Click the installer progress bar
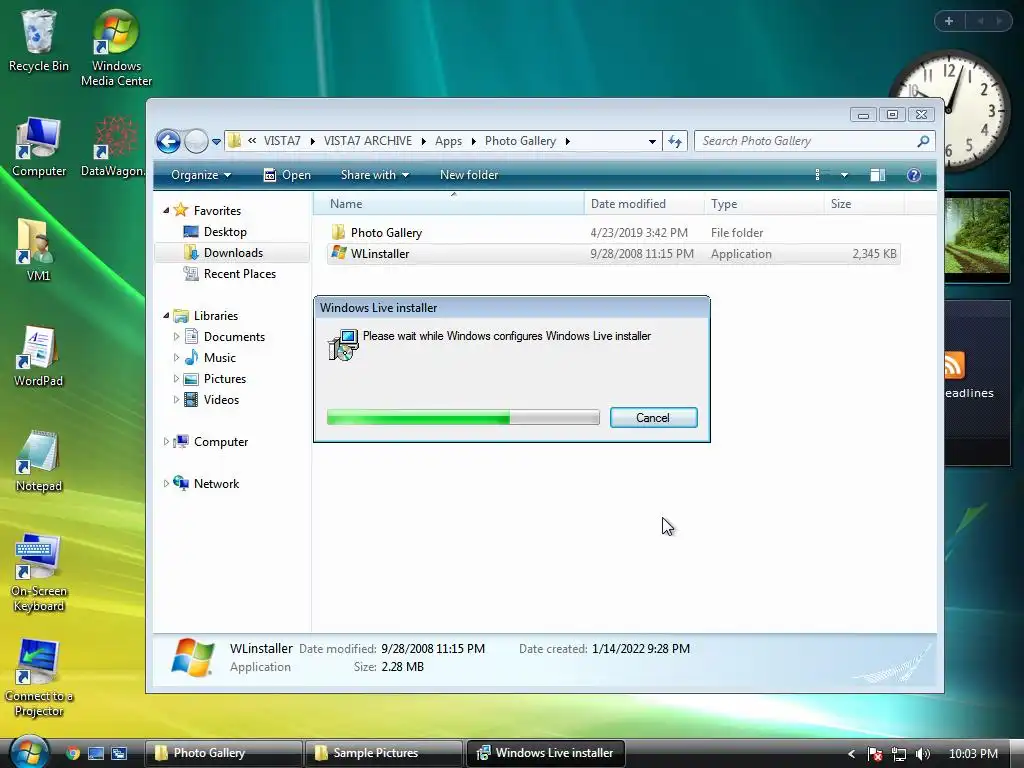This screenshot has width=1024, height=768. [463, 417]
